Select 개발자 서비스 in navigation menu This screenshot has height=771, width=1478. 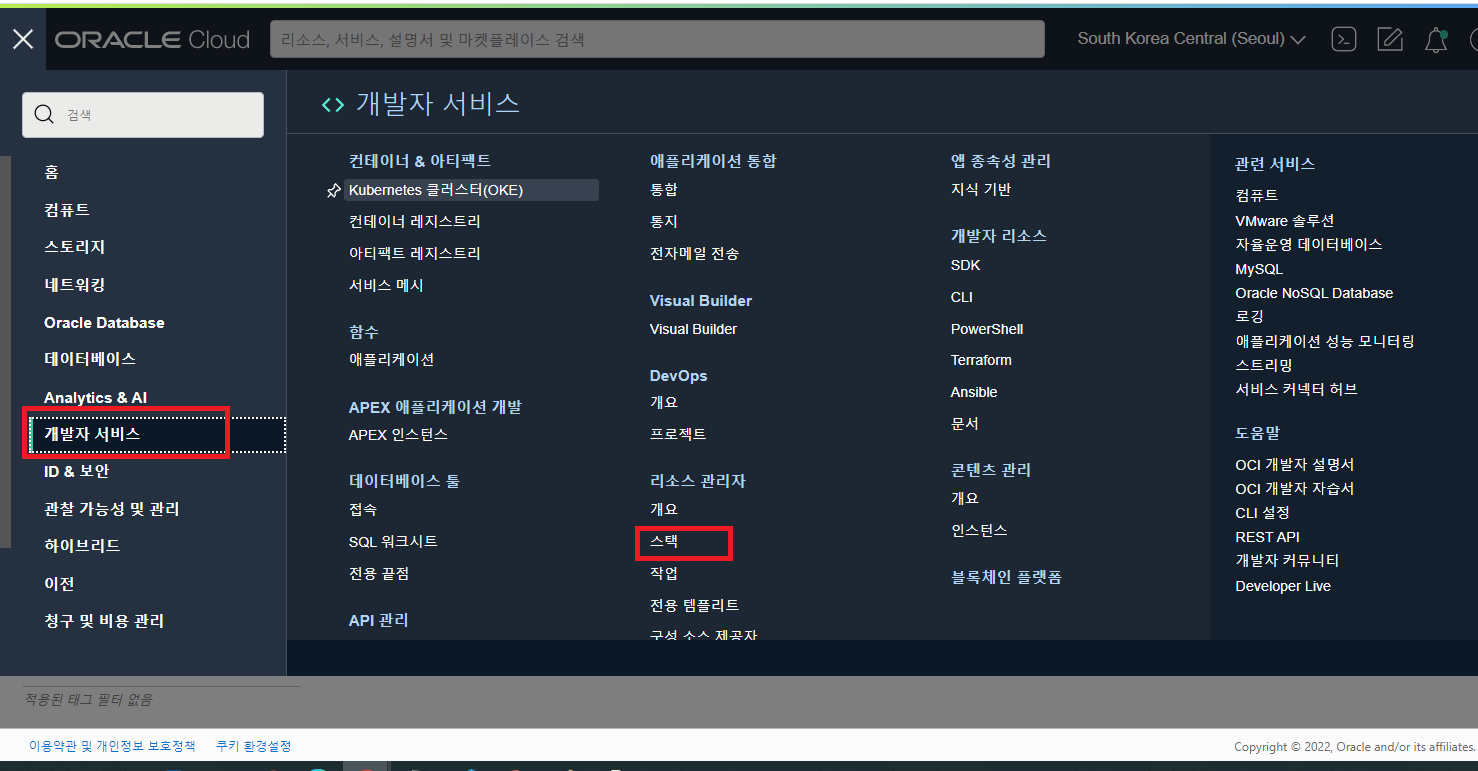pos(92,434)
